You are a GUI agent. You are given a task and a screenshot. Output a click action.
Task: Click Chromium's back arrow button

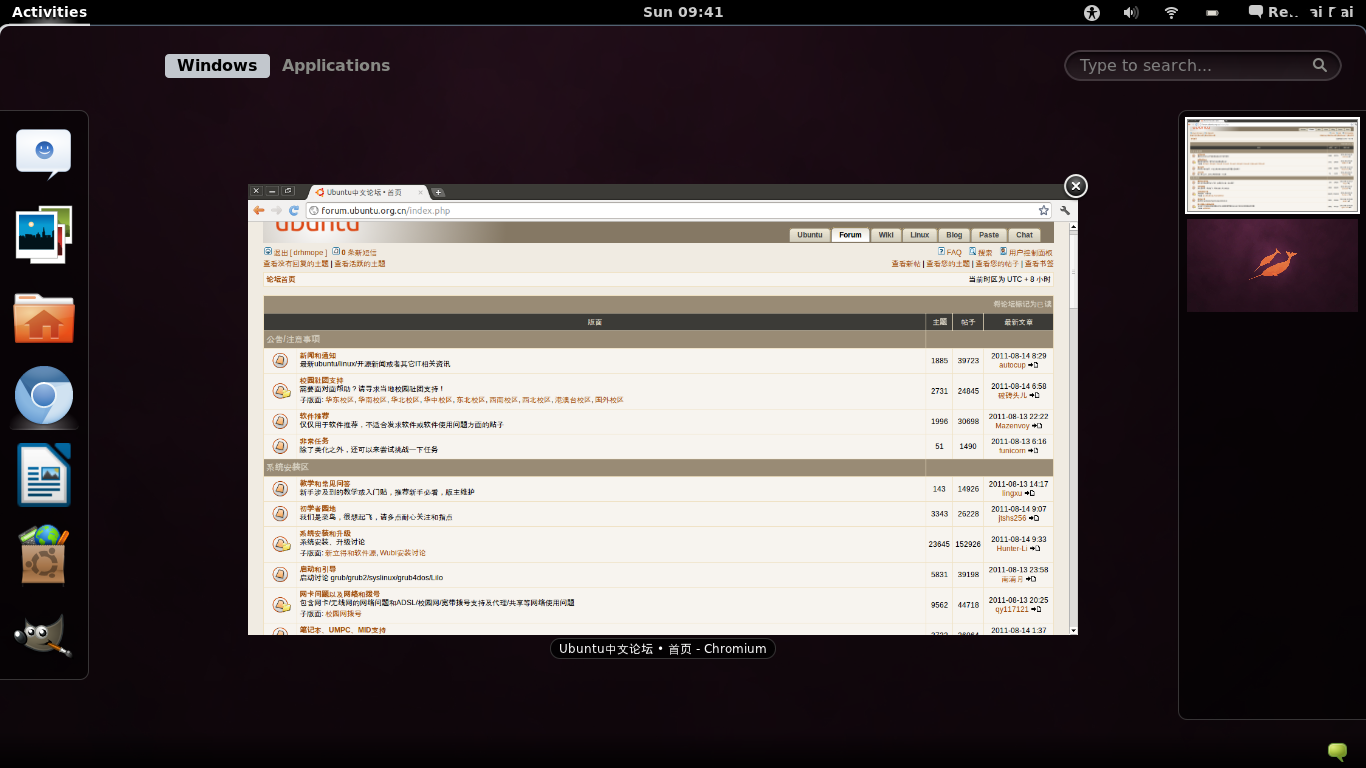coord(259,210)
